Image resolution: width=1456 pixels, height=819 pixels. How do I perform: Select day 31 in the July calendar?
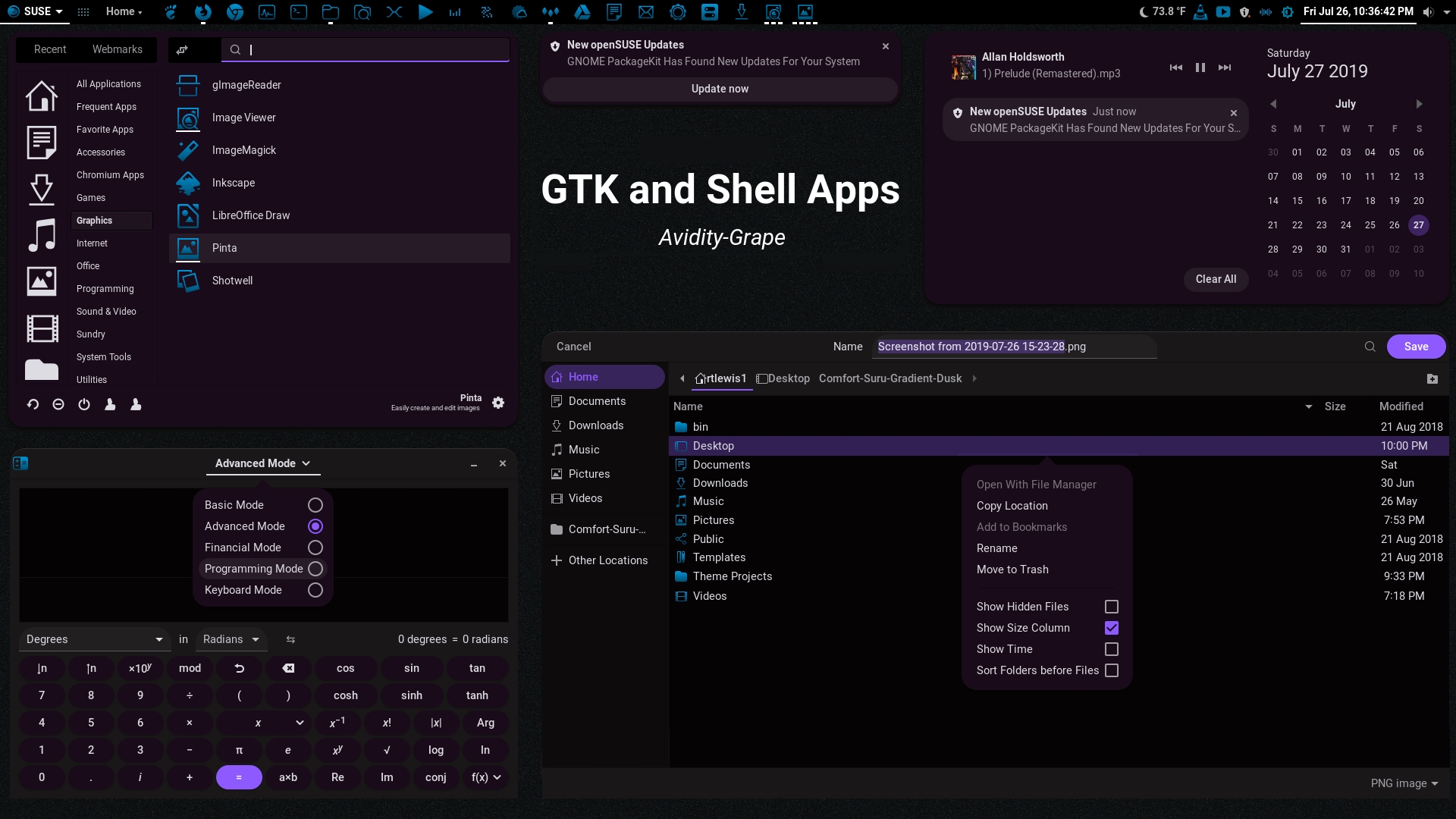1346,249
